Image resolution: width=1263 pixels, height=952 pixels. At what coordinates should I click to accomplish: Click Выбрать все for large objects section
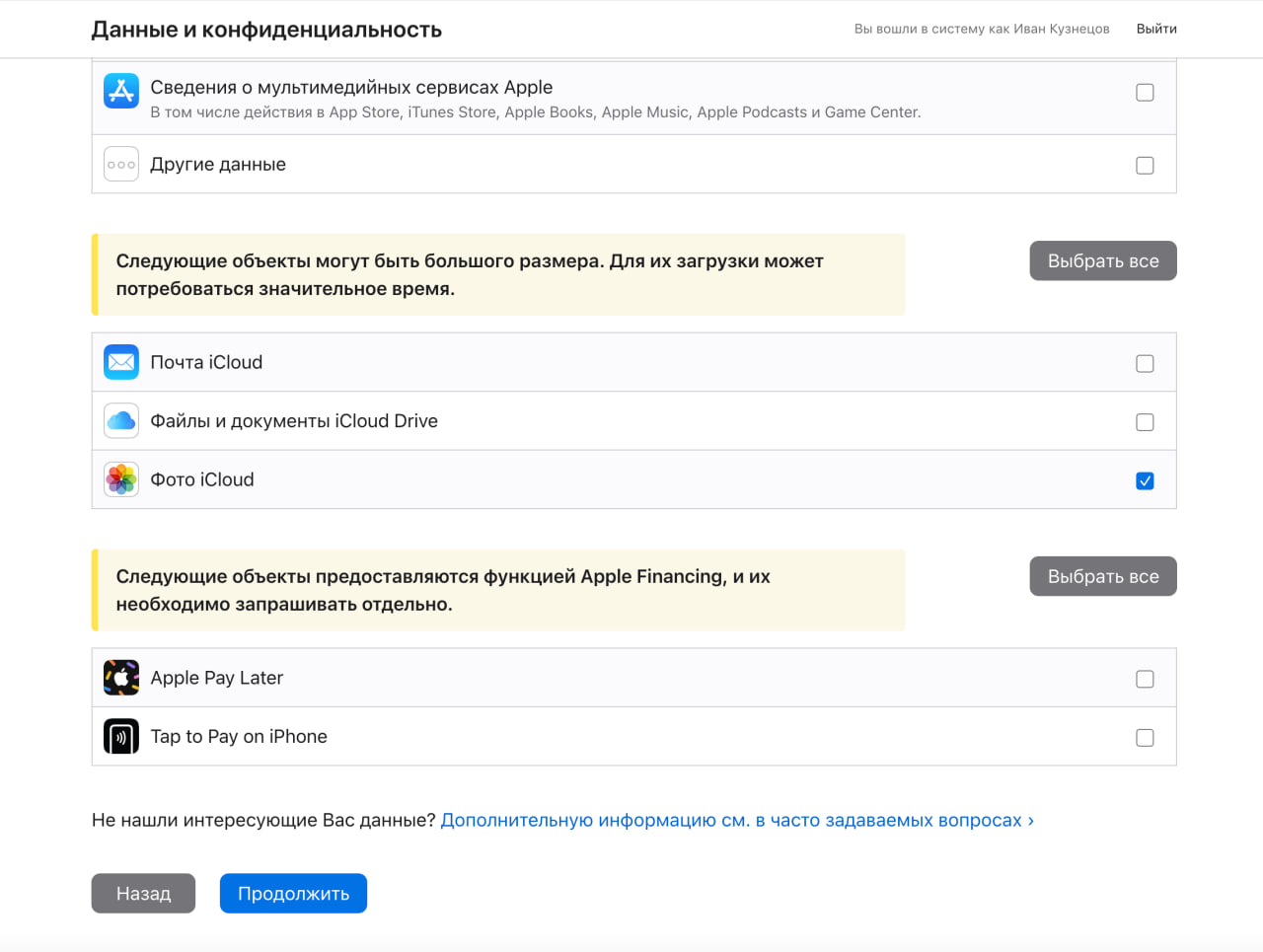(x=1102, y=260)
